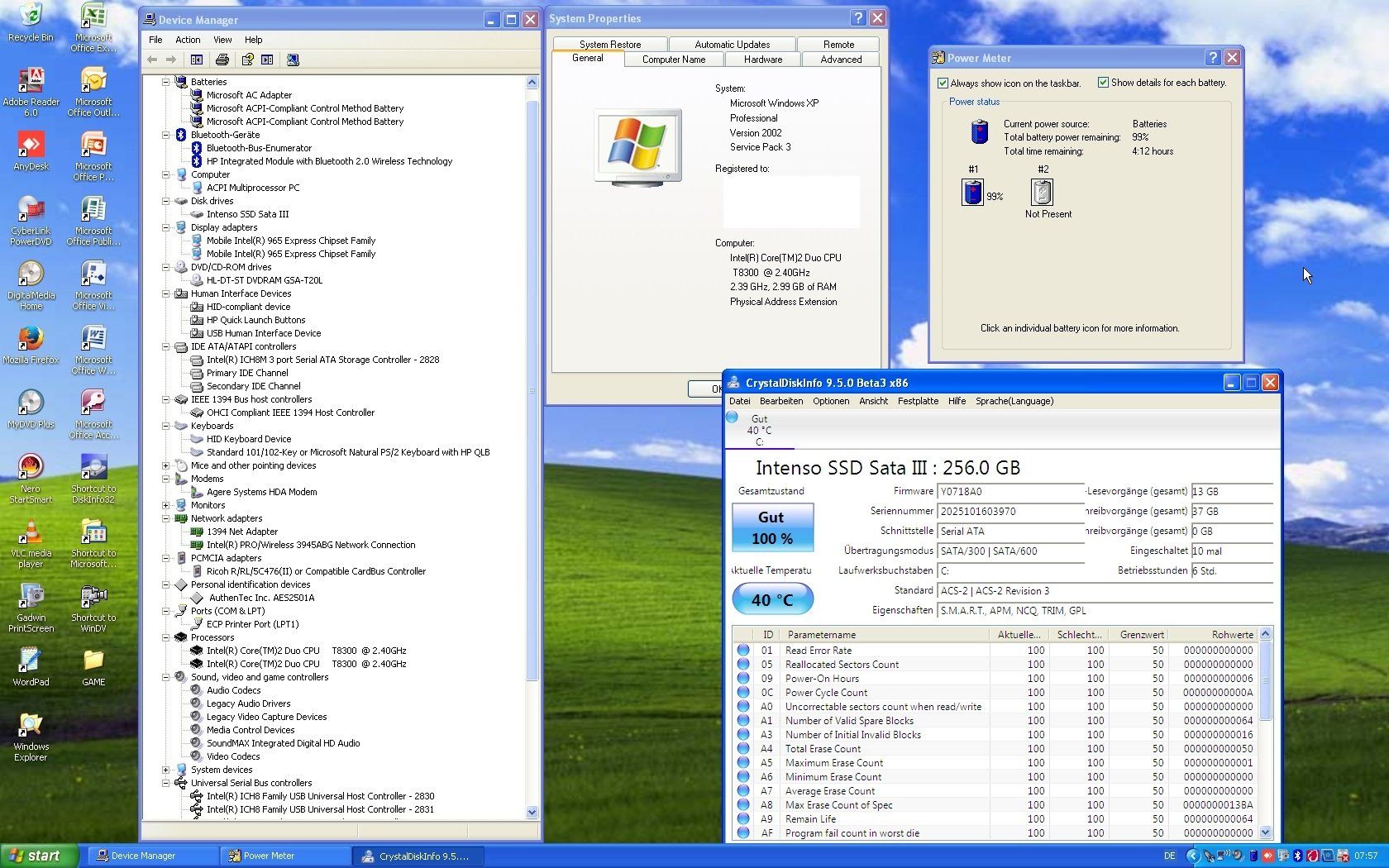Image resolution: width=1389 pixels, height=868 pixels.
Task: Select the GAME folder on desktop
Action: coord(93,668)
